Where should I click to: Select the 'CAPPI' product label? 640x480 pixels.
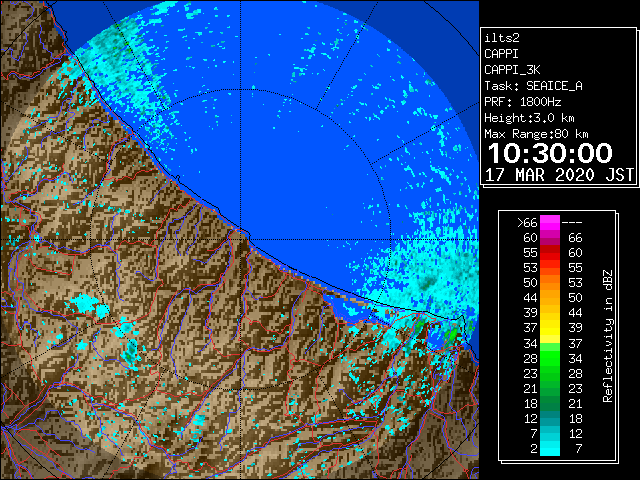pos(501,54)
